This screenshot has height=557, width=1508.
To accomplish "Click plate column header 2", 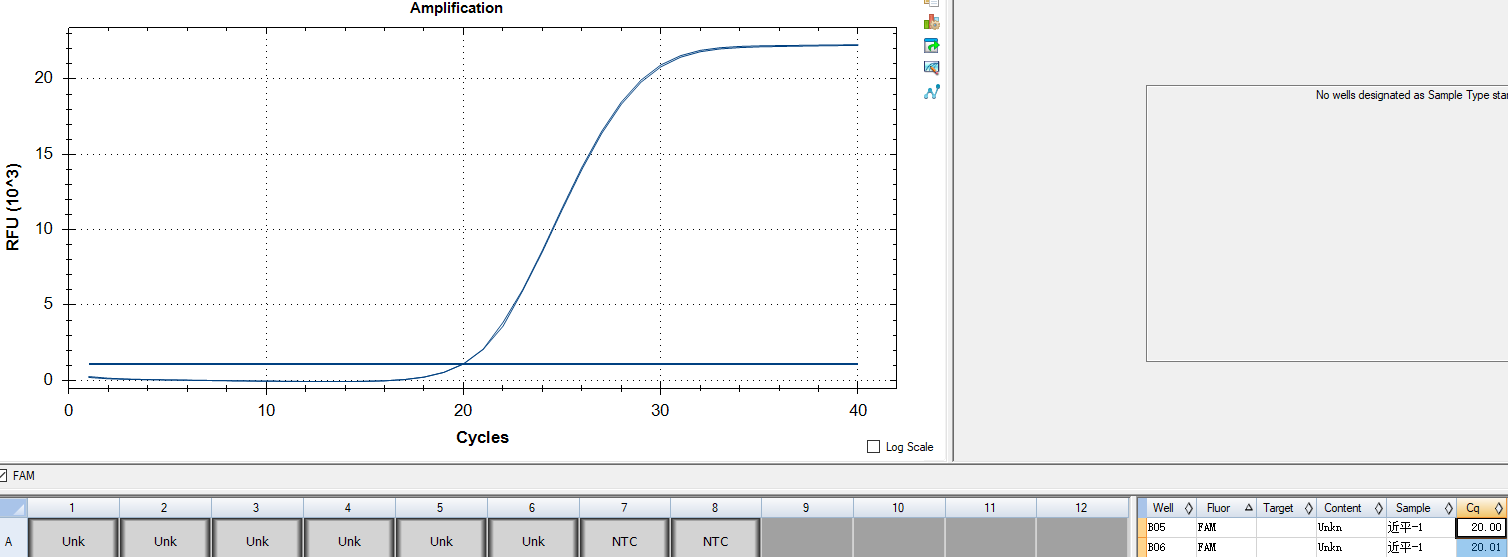I will (x=165, y=508).
